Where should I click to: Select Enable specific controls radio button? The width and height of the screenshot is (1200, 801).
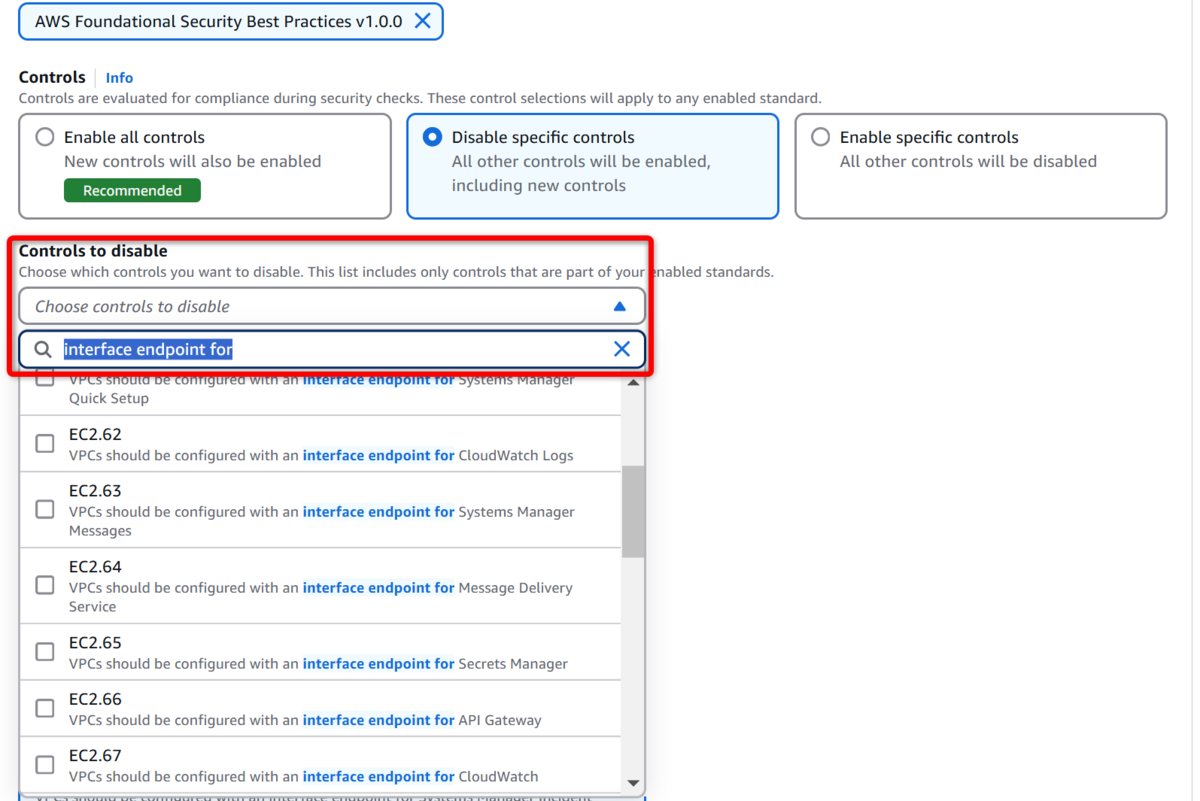point(820,137)
